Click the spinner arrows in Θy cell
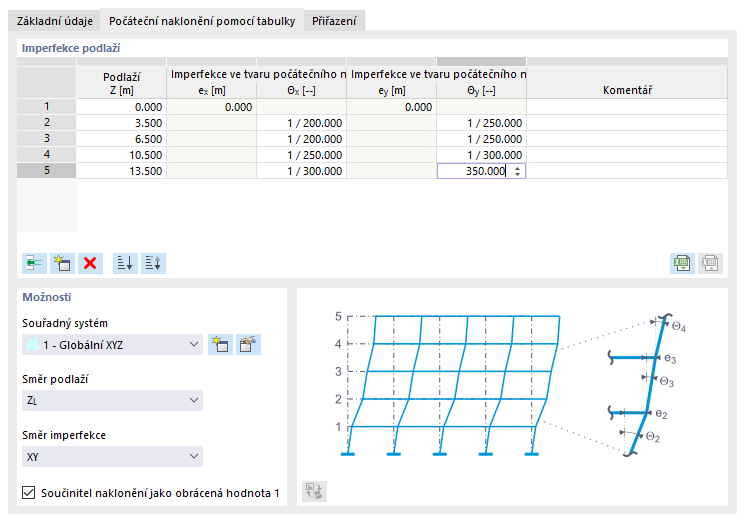 tap(517, 171)
